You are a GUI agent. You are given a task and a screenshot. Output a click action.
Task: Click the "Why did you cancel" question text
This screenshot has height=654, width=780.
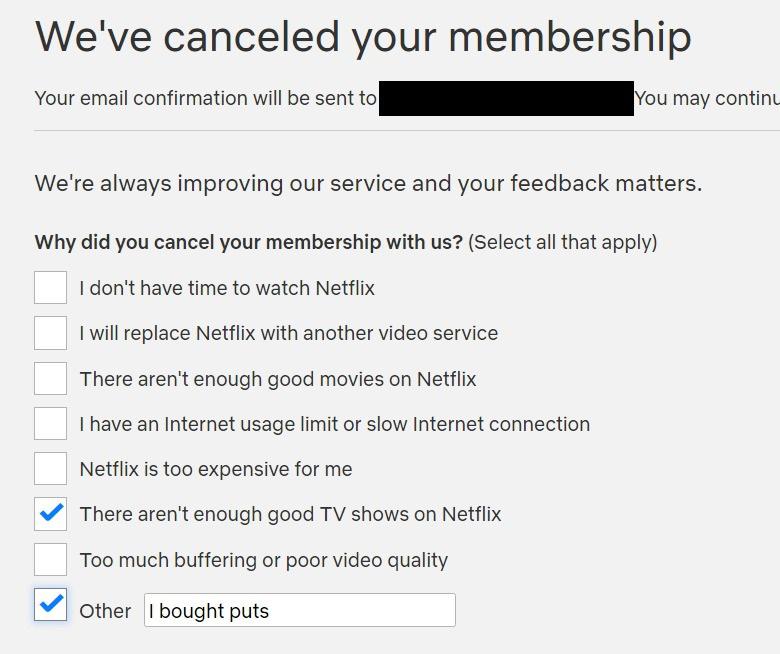[248, 242]
